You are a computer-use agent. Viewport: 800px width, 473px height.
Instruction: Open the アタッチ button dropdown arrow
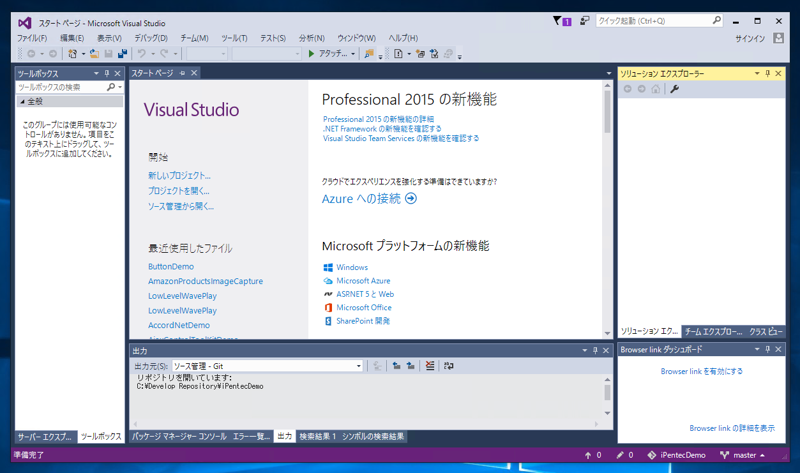click(353, 54)
